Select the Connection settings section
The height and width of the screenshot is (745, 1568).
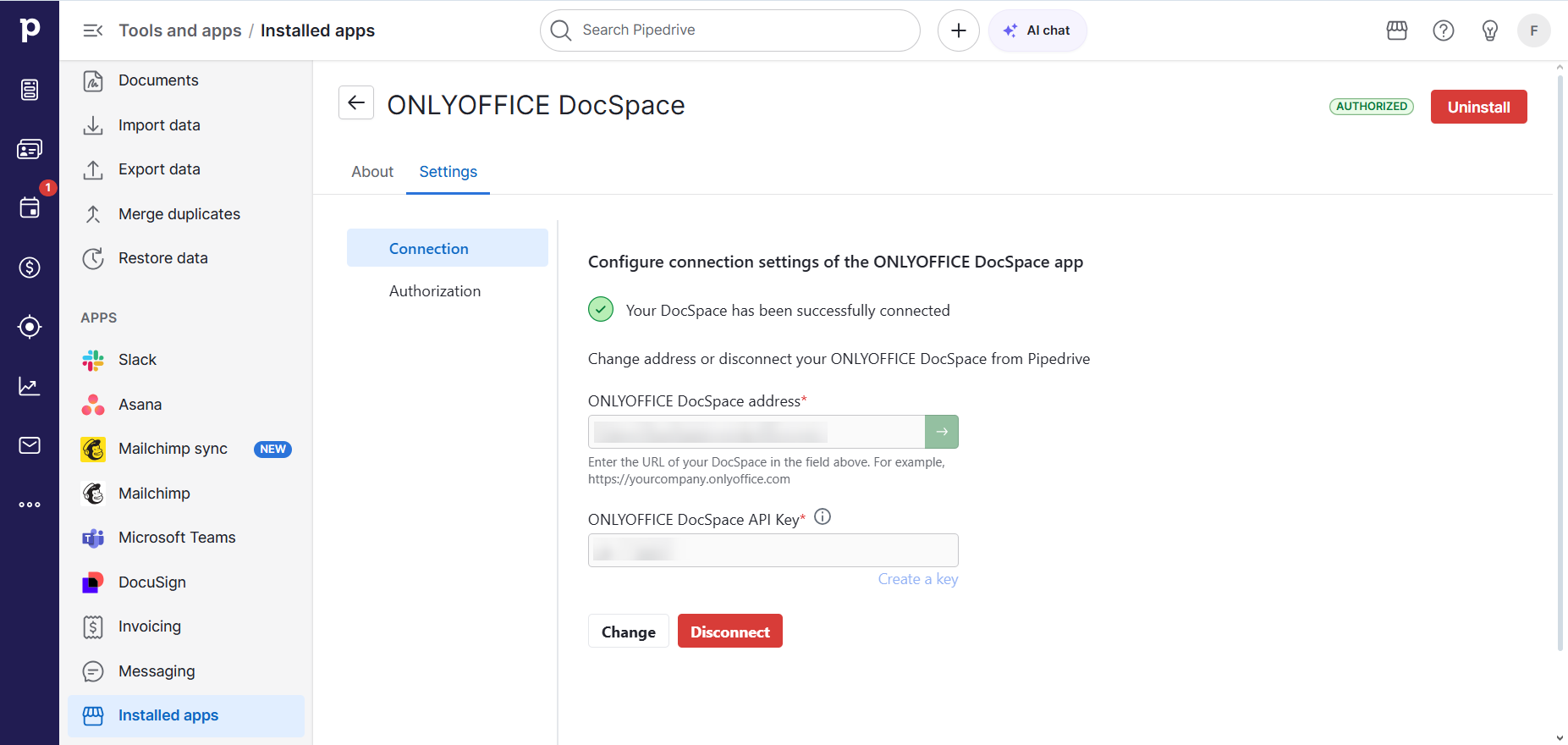448,248
